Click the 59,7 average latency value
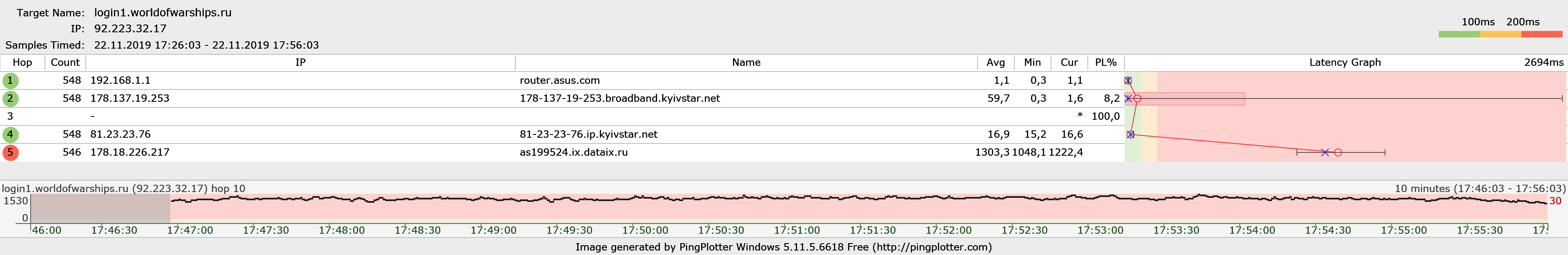Viewport: 1568px width, 255px height. 998,98
